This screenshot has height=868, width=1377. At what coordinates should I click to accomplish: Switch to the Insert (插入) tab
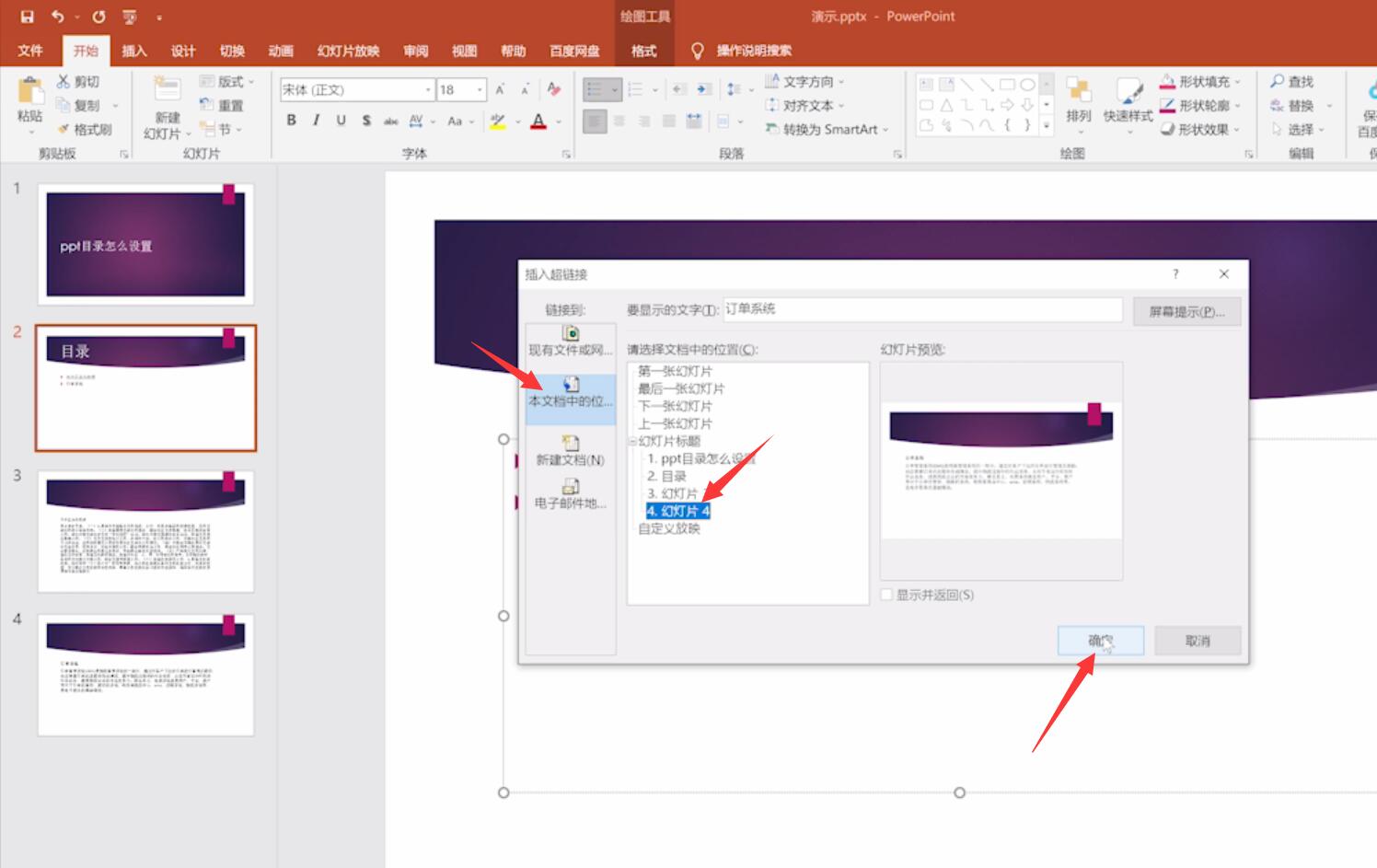pyautogui.click(x=134, y=51)
